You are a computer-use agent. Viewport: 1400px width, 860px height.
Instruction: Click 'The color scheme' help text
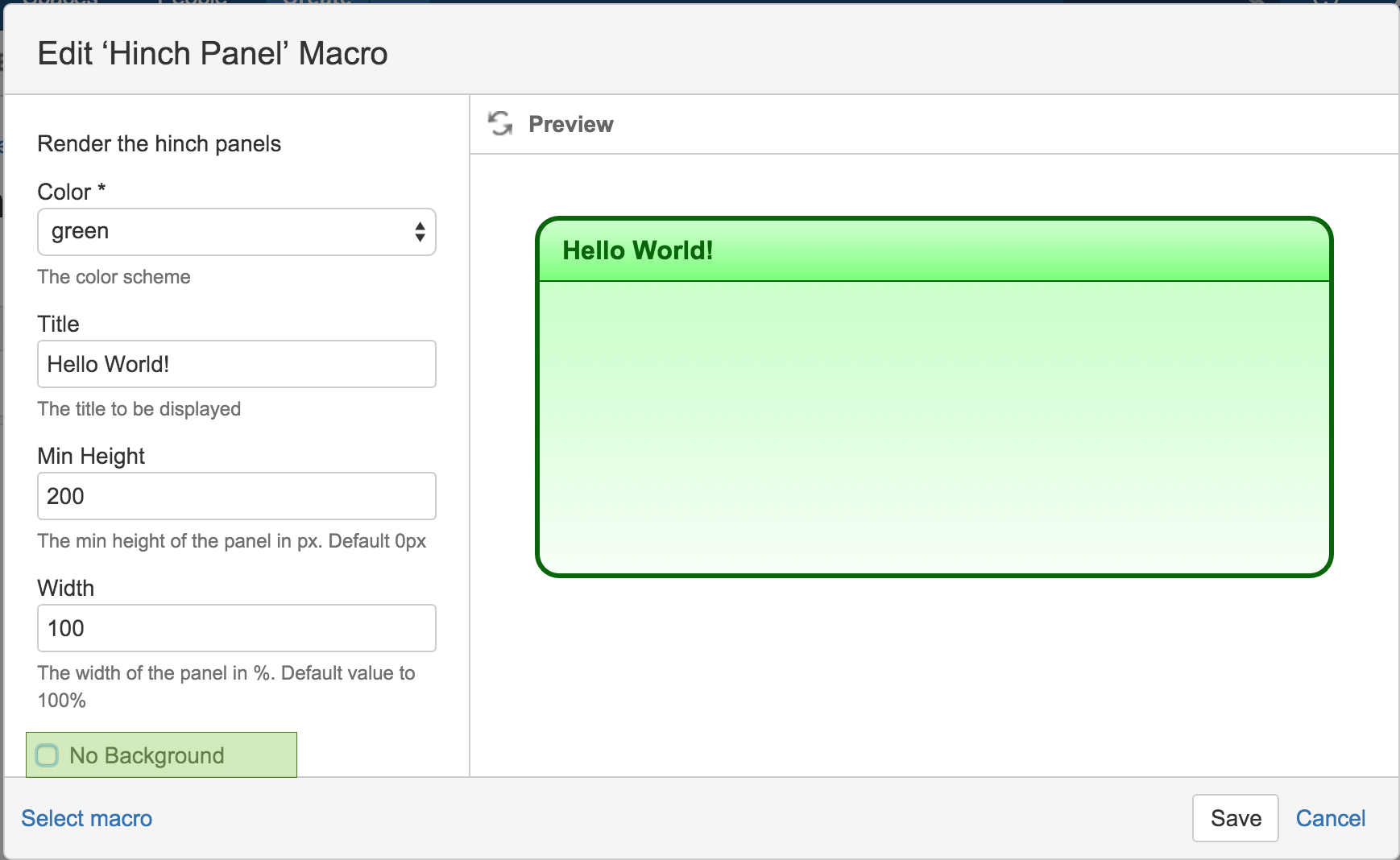click(114, 277)
